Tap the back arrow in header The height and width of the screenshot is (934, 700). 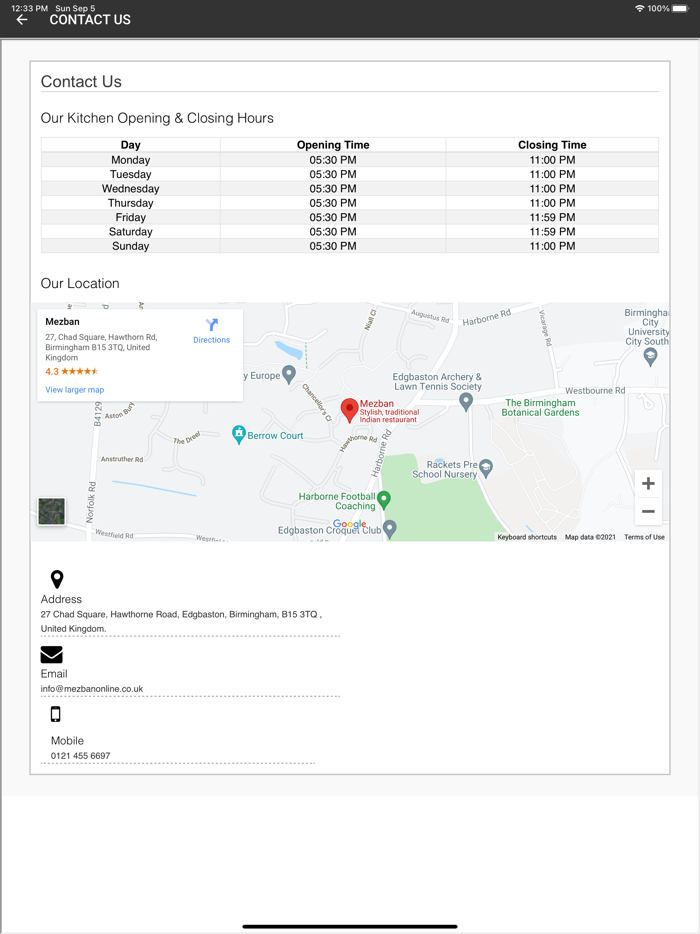point(22,20)
